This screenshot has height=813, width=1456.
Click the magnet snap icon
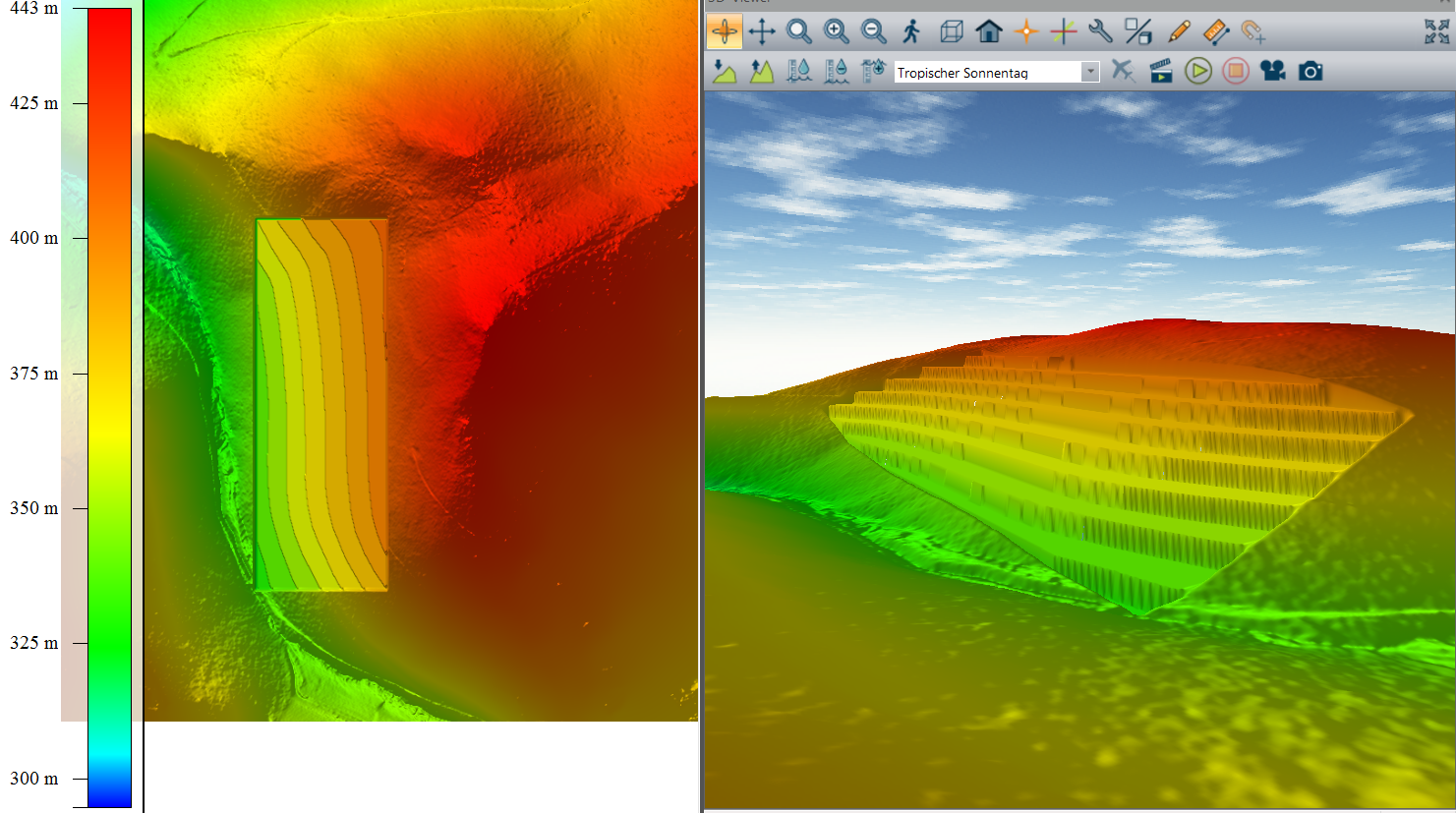(x=1253, y=31)
